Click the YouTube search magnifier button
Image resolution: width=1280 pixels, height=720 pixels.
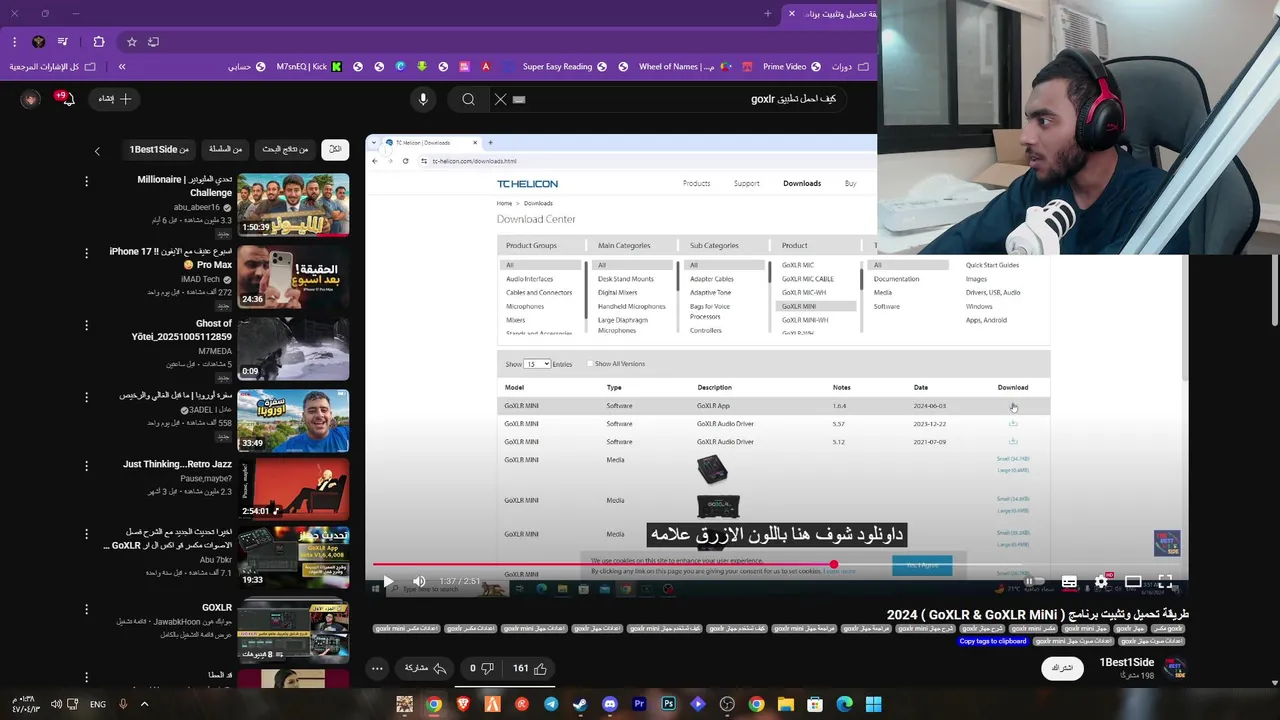tap(468, 99)
